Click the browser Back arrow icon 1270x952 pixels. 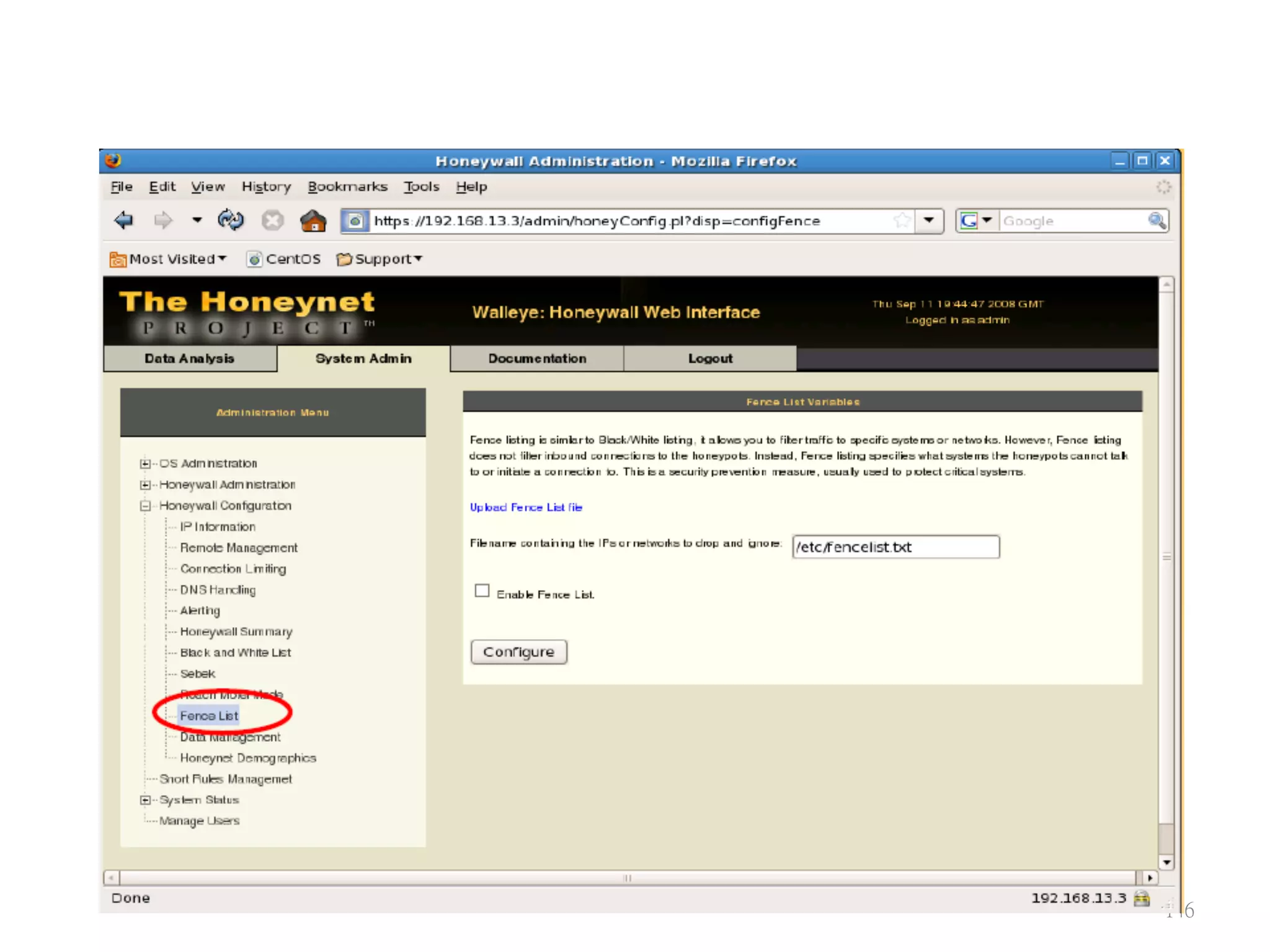point(124,220)
